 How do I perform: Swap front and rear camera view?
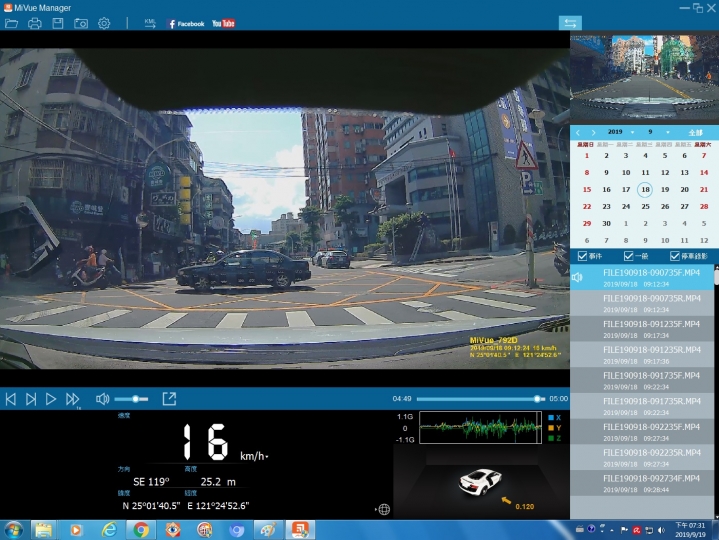click(570, 23)
